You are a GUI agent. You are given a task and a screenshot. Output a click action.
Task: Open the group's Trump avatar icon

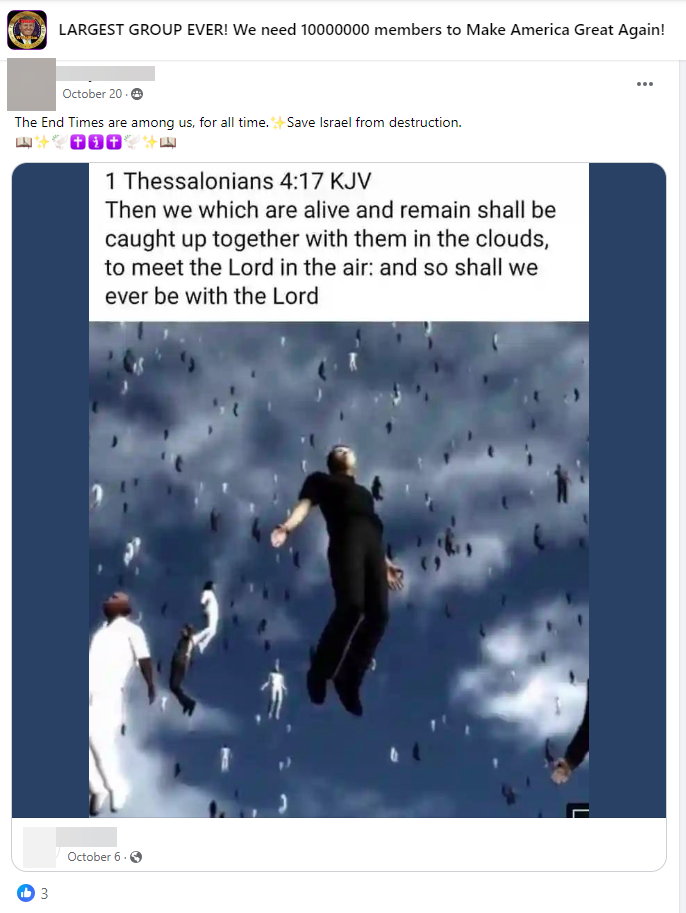tap(26, 30)
